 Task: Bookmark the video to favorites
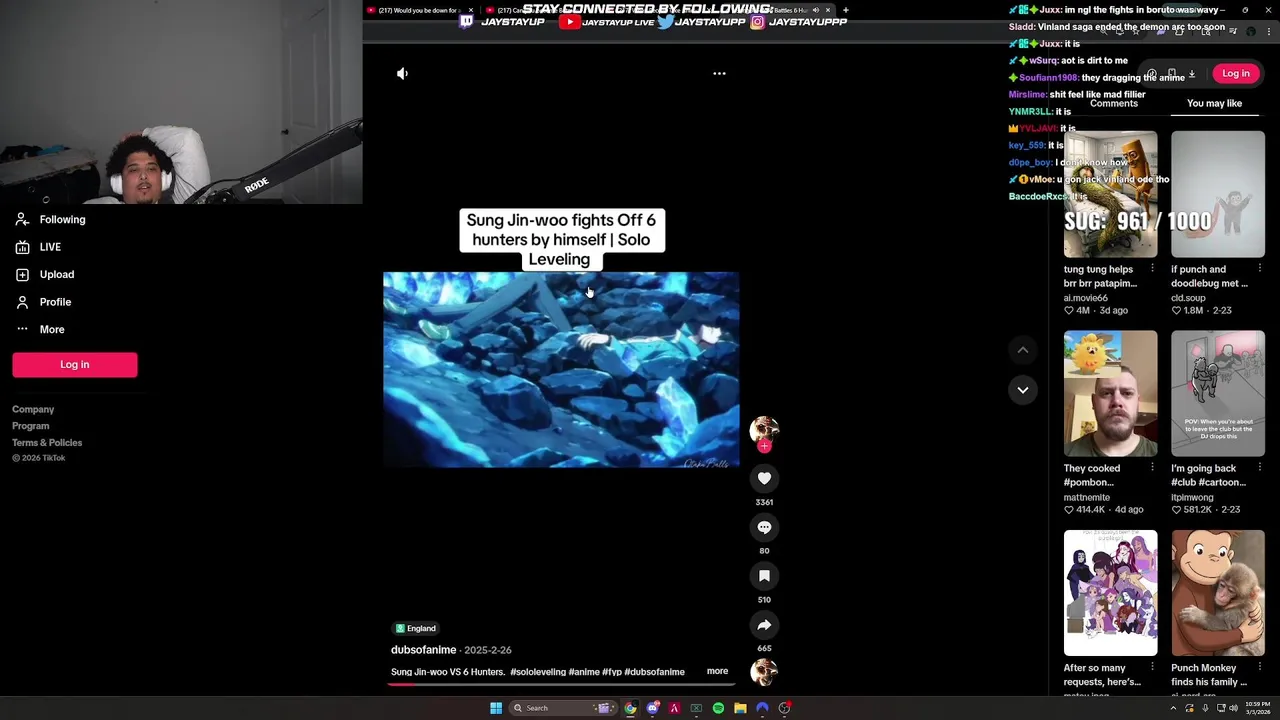pos(764,576)
